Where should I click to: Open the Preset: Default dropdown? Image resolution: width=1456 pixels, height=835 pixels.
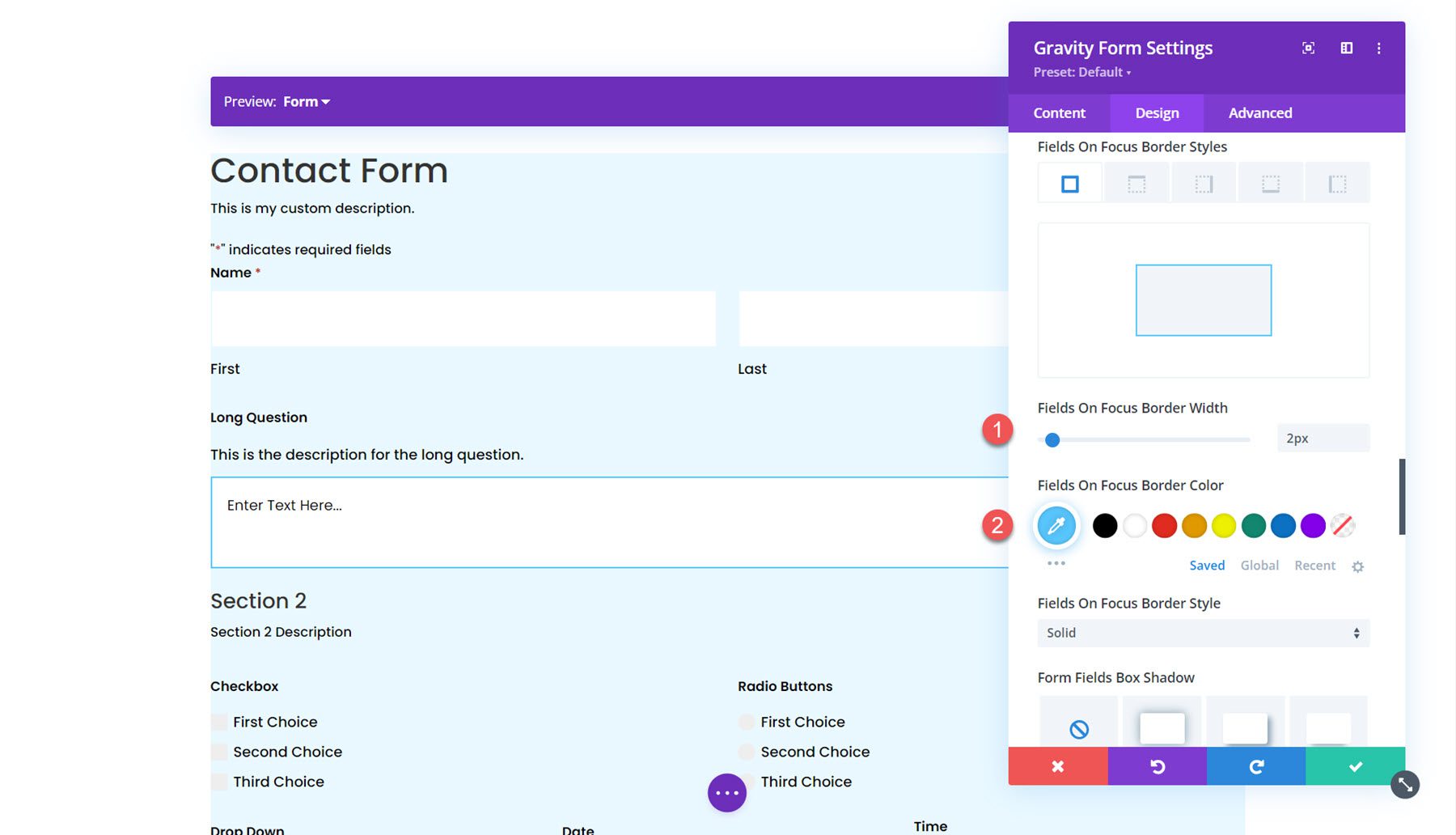click(1081, 72)
